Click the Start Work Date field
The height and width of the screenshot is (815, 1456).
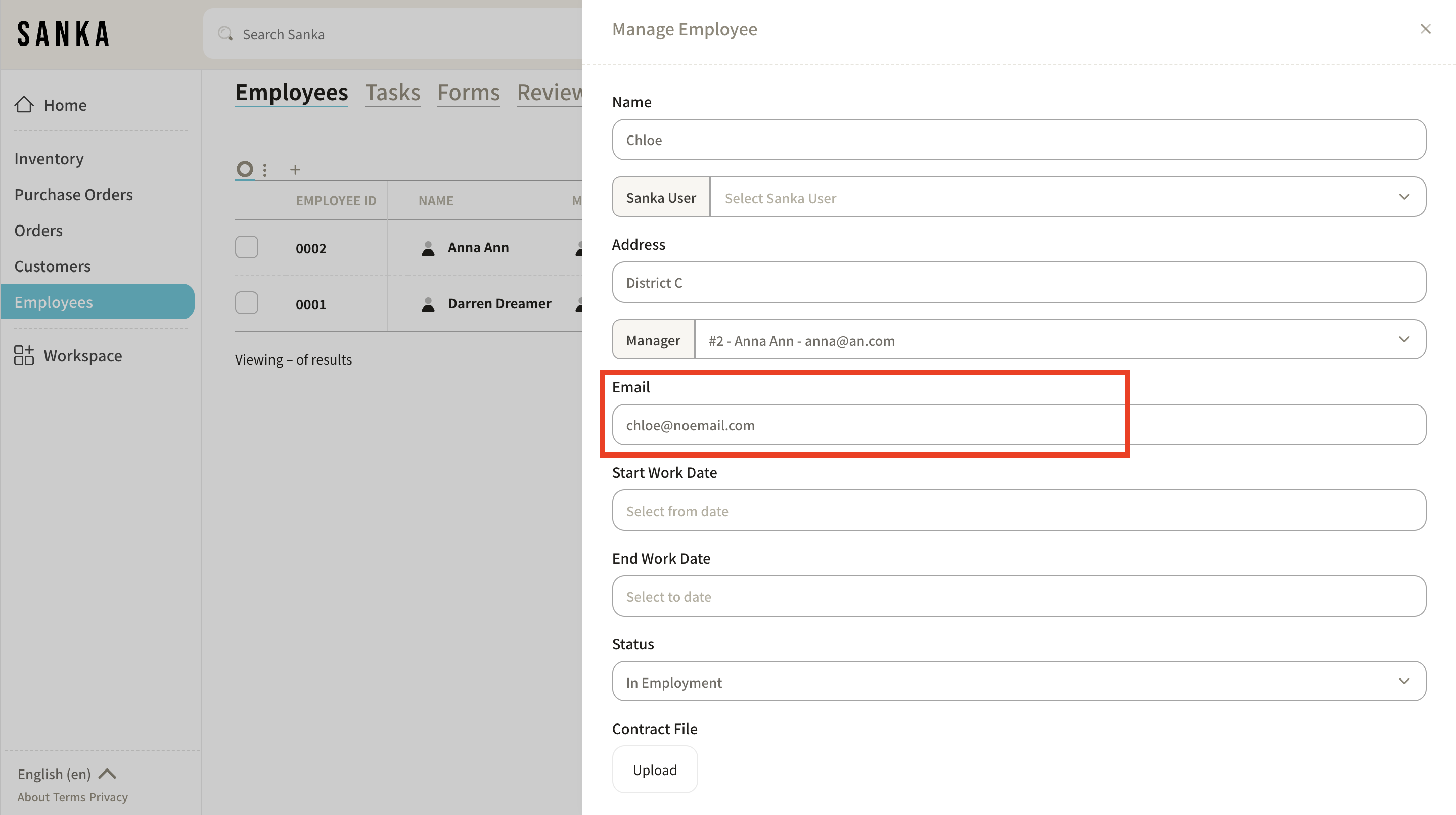click(x=1019, y=510)
